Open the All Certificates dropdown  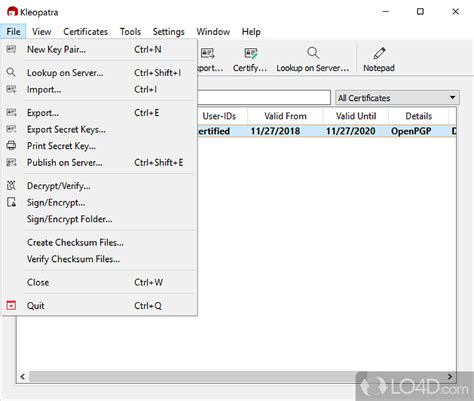point(397,98)
